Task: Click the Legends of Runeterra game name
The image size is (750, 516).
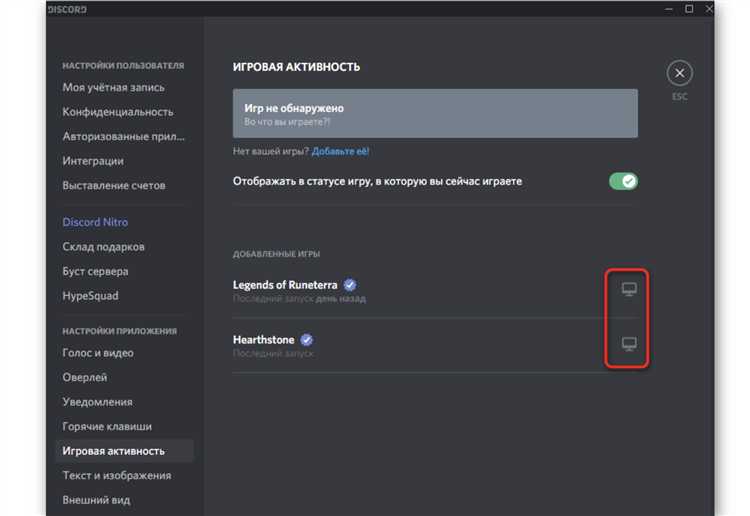Action: (x=285, y=285)
